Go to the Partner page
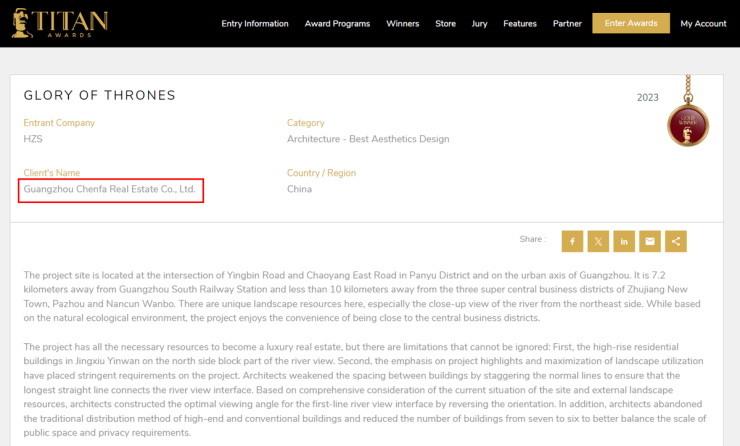Image resolution: width=740 pixels, height=446 pixels. 567,24
